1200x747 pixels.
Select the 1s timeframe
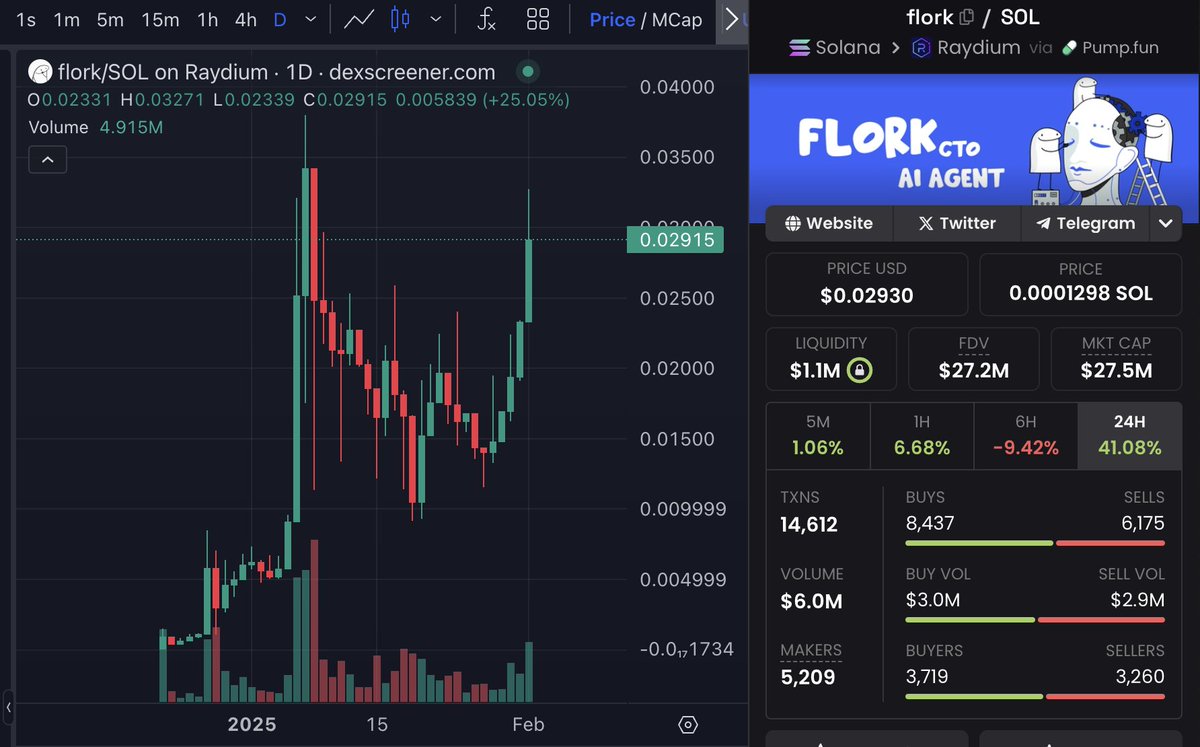click(26, 19)
